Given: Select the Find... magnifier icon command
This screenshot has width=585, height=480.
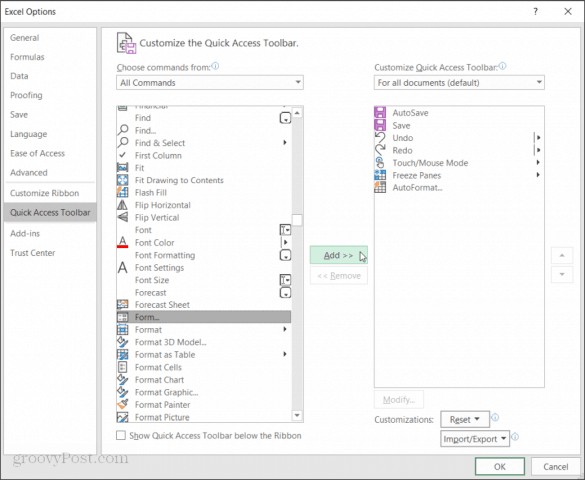Looking at the screenshot, I should click(x=123, y=130).
